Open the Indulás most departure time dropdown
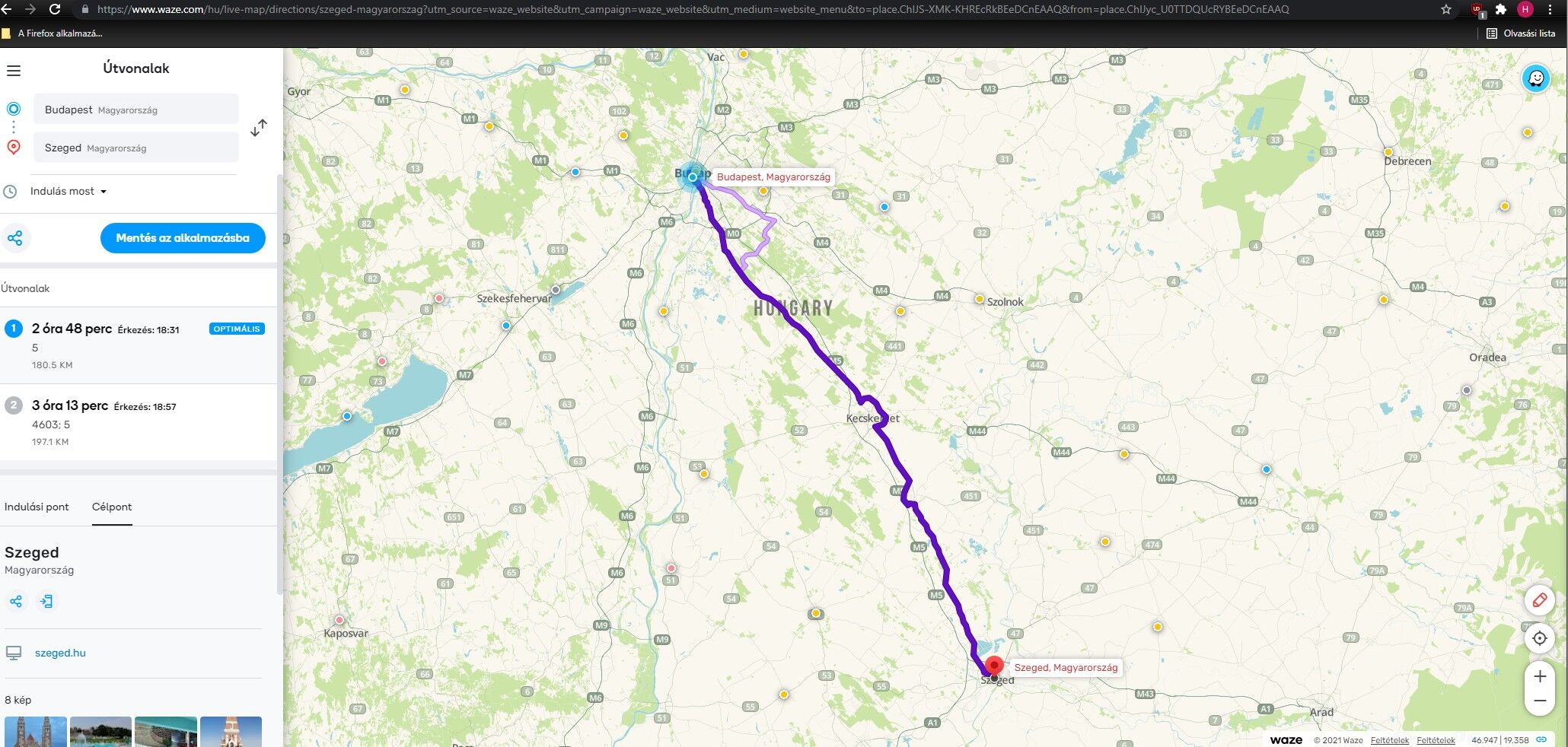The height and width of the screenshot is (747, 1568). click(68, 191)
